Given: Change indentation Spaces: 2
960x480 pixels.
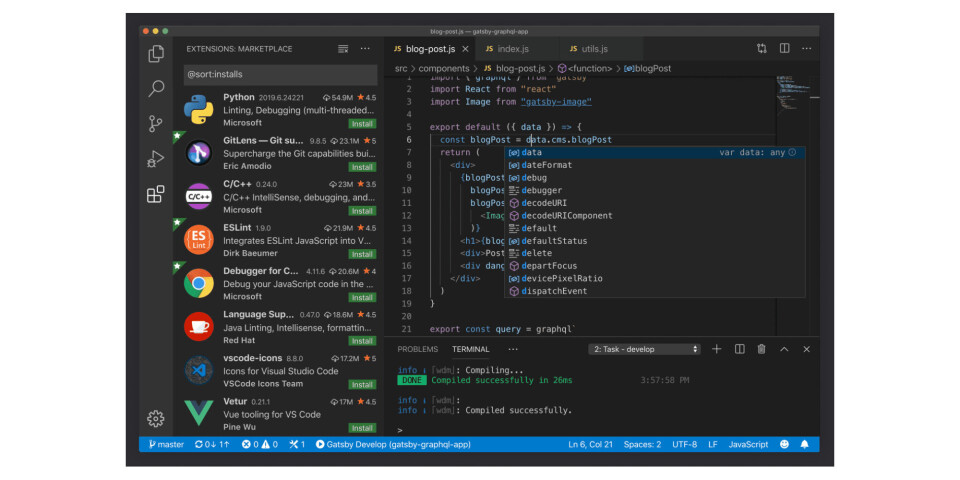Looking at the screenshot, I should click(x=642, y=444).
